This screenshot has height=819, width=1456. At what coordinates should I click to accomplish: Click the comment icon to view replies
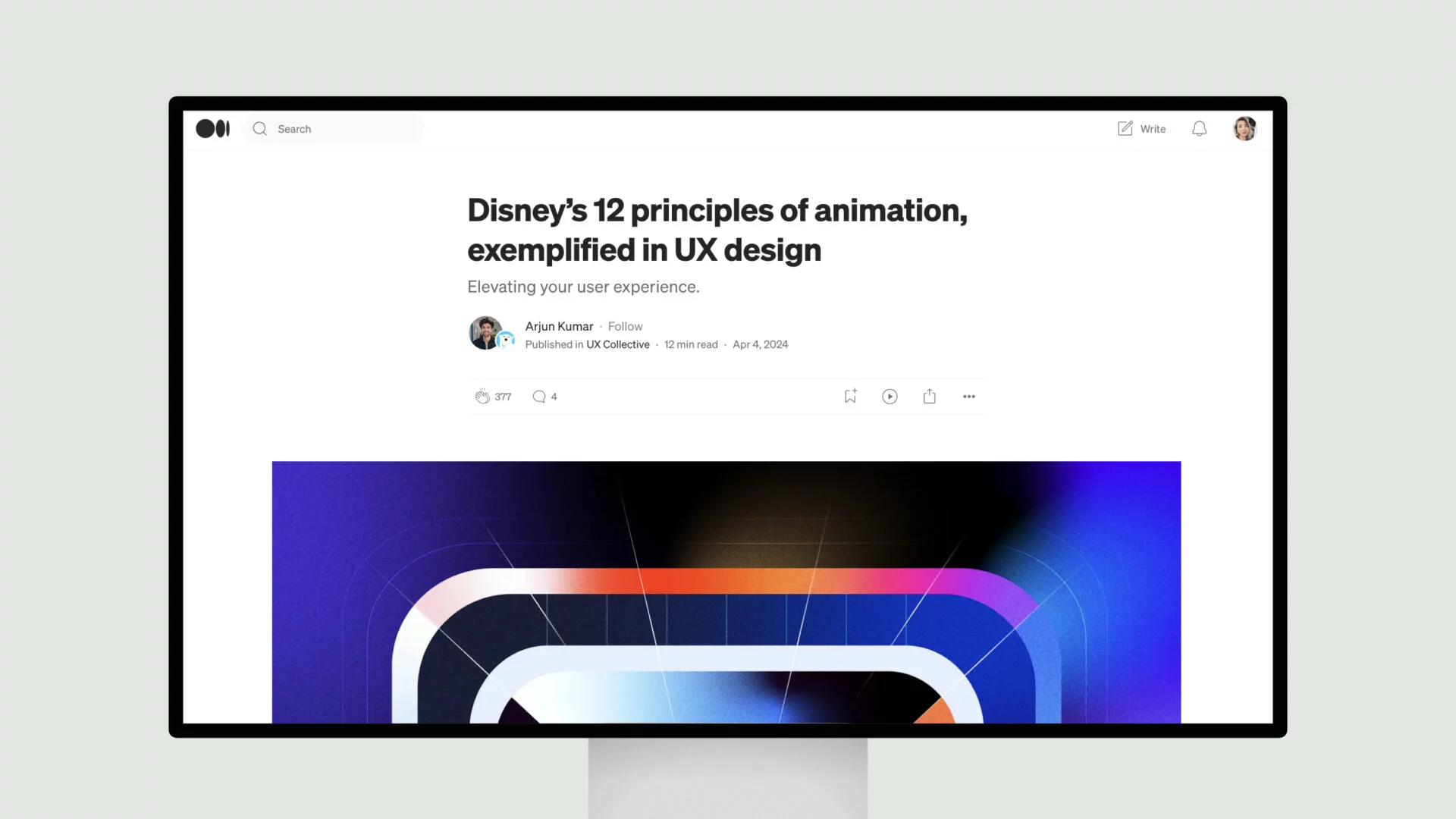(539, 396)
